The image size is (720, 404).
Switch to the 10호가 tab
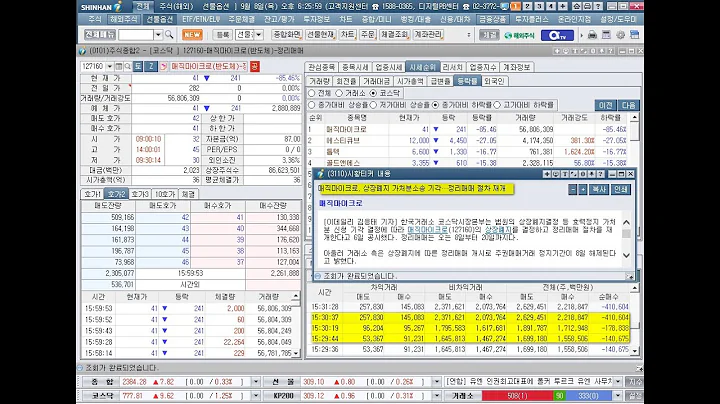coord(165,194)
